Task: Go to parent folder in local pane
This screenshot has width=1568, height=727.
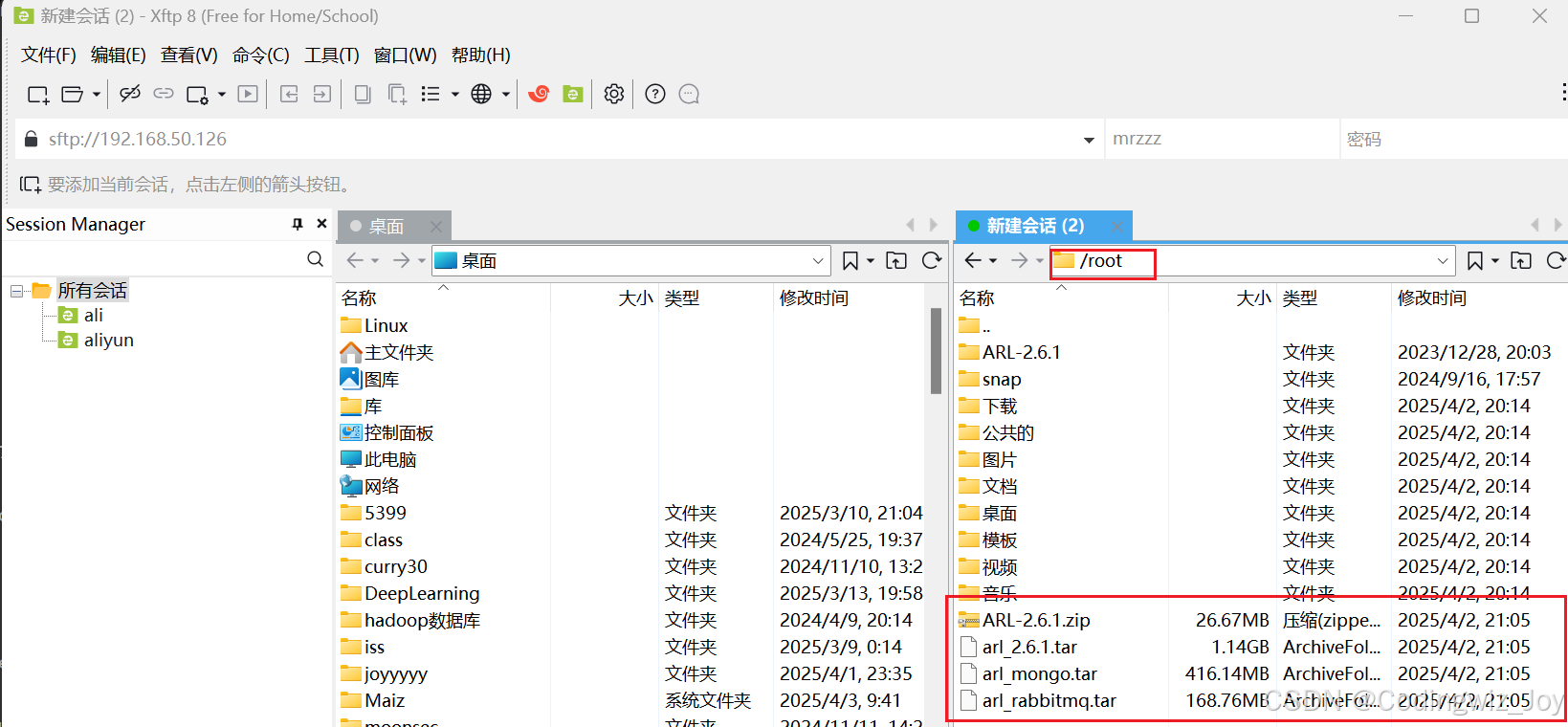Action: 896,260
